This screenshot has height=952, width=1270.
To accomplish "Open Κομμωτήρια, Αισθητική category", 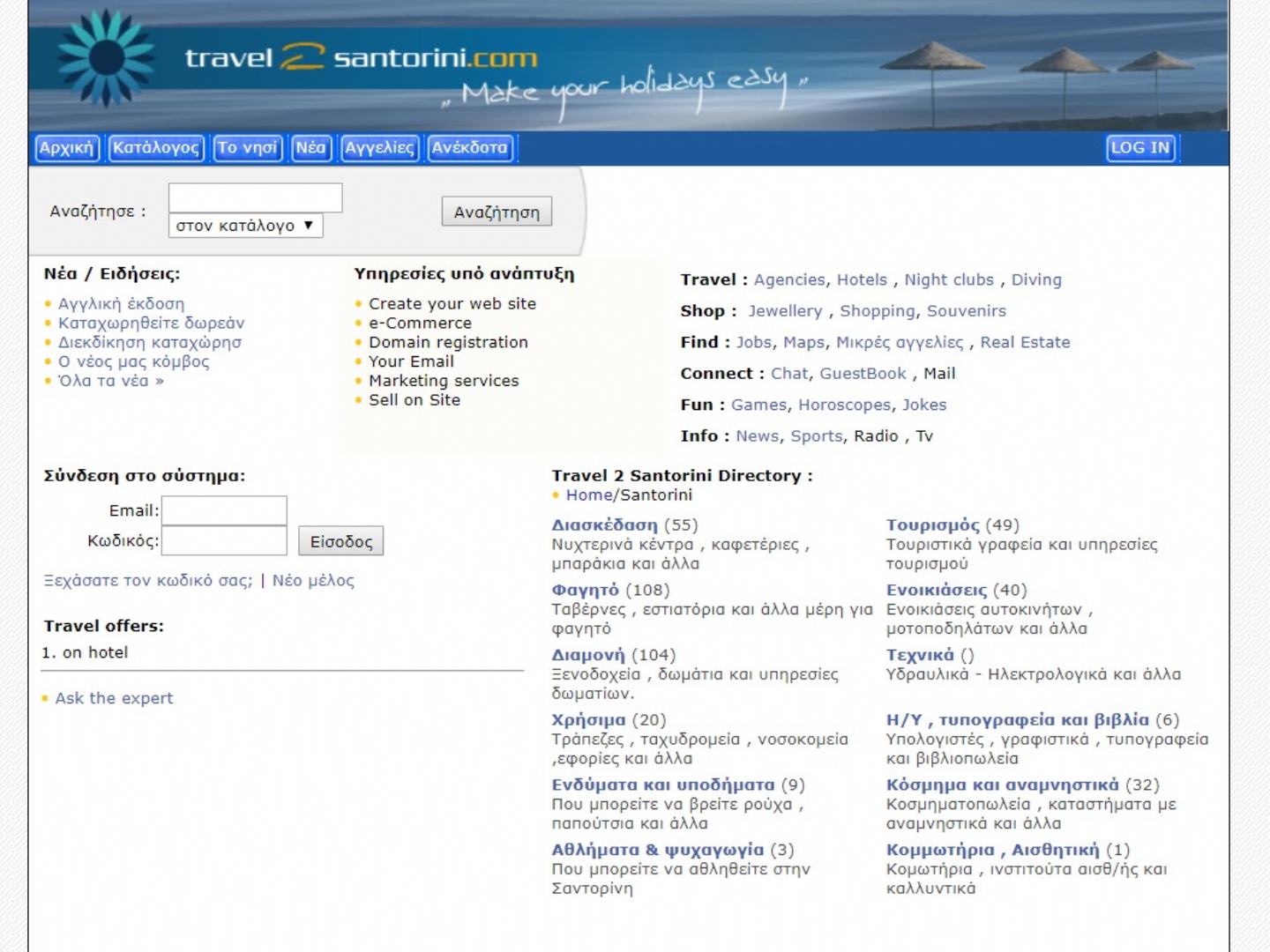I will click(993, 851).
